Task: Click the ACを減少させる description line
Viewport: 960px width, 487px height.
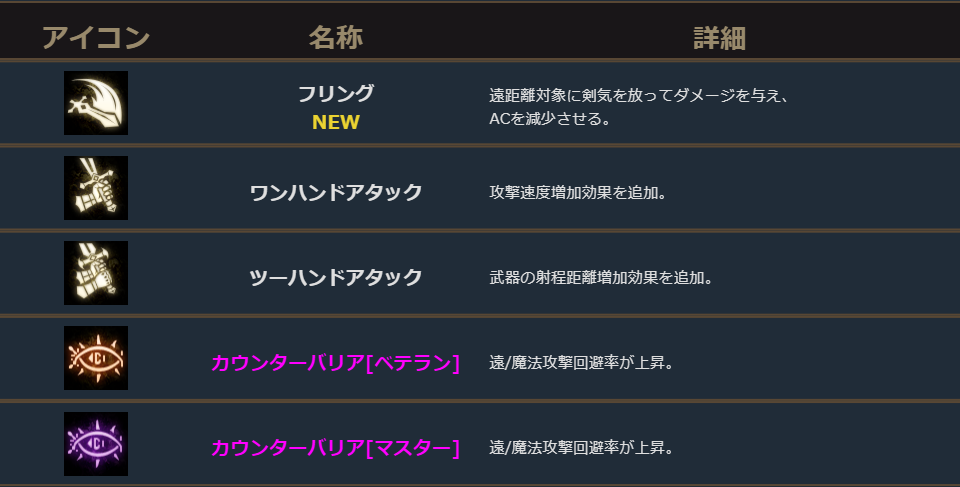Action: coord(549,119)
